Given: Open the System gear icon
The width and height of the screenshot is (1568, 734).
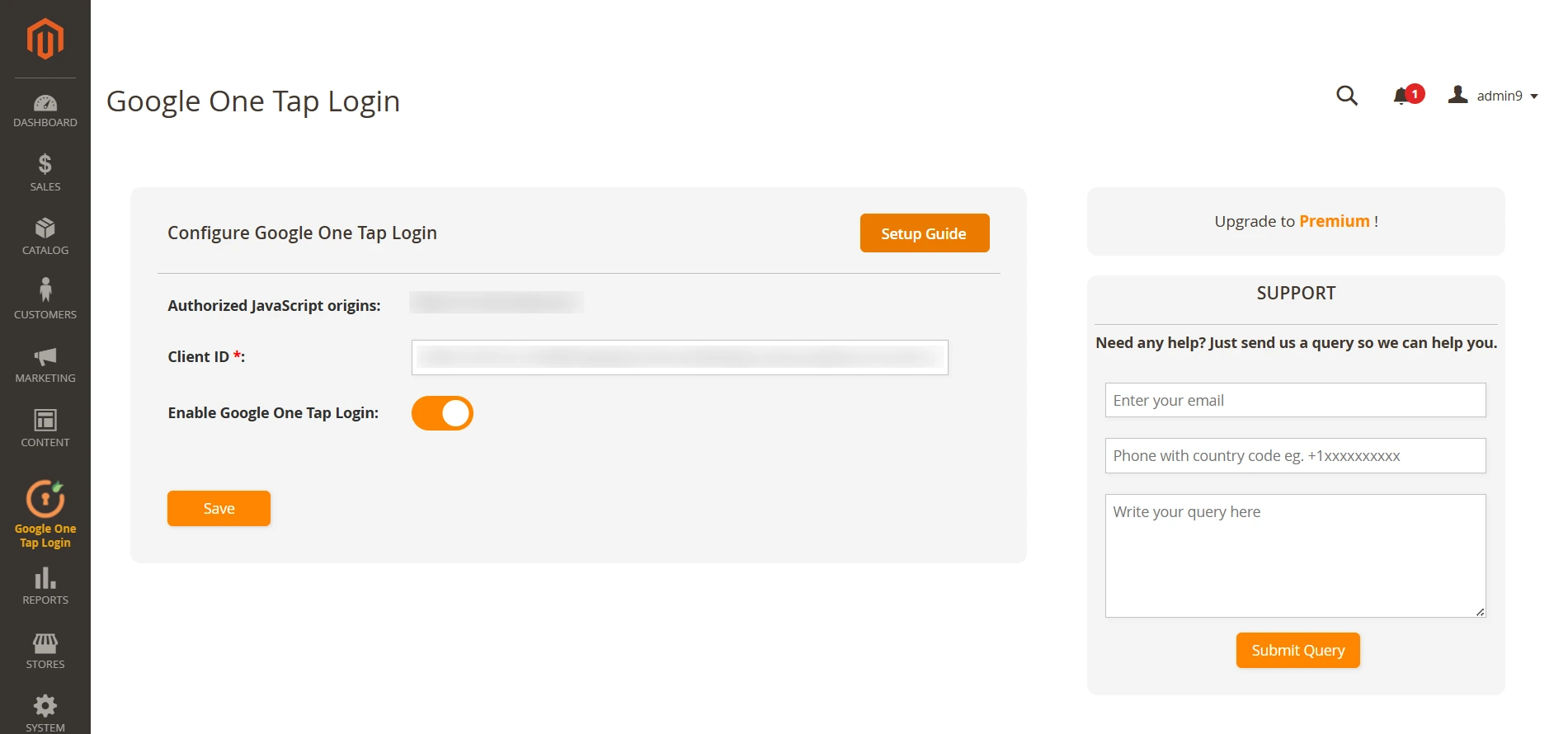Looking at the screenshot, I should click(x=45, y=705).
